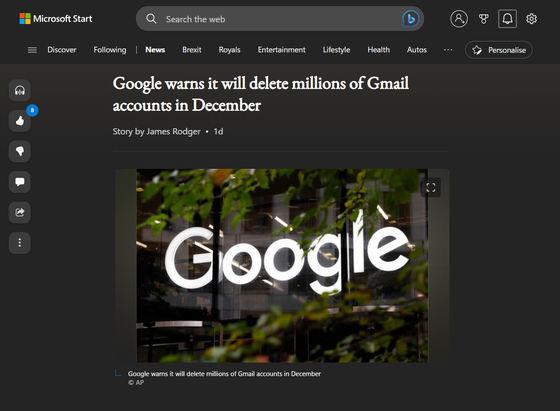Dislike the article with thumbs down

pyautogui.click(x=20, y=151)
